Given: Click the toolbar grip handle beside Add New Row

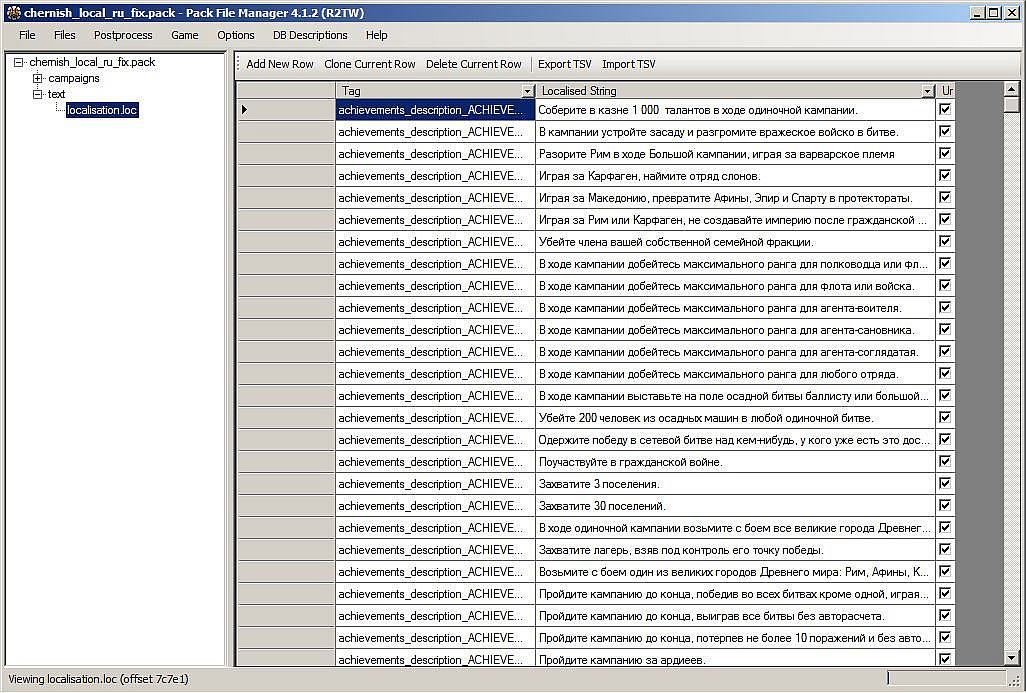Looking at the screenshot, I should [x=239, y=64].
